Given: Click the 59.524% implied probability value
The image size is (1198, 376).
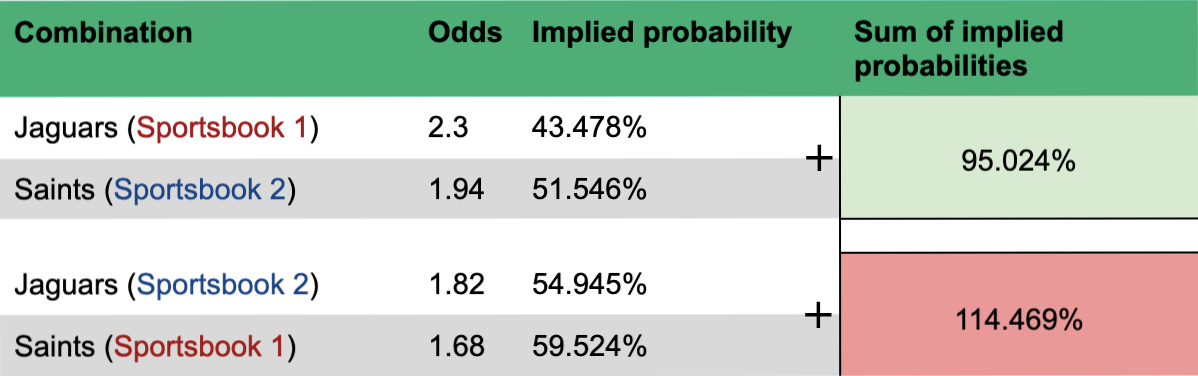Looking at the screenshot, I should (x=589, y=346).
